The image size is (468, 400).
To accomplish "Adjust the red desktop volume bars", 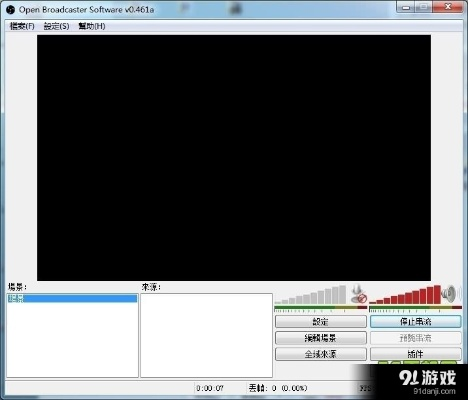I will pyautogui.click(x=405, y=295).
